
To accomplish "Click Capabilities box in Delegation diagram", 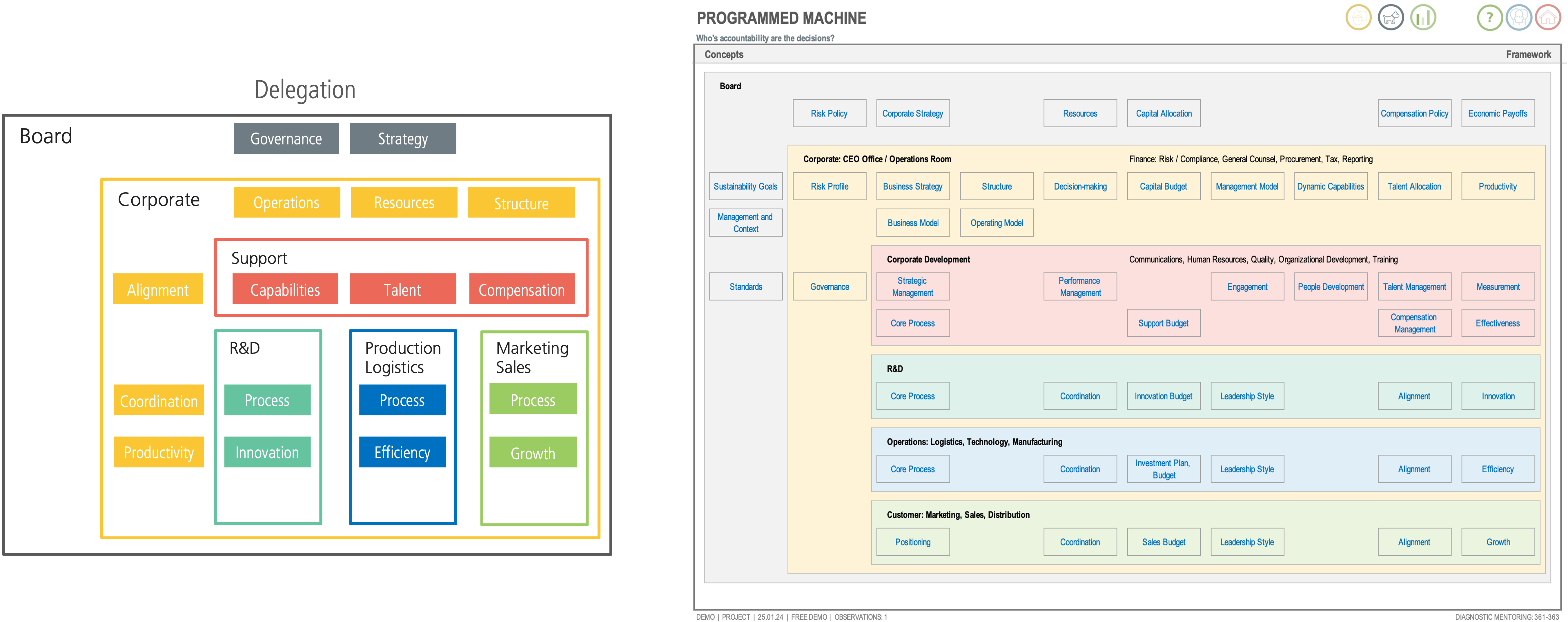I will (285, 289).
